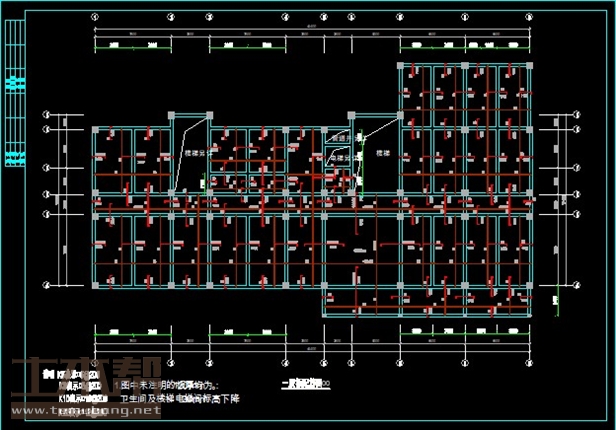
Task: Select the rightmost 楼梯 label near the wing
Action: [384, 154]
